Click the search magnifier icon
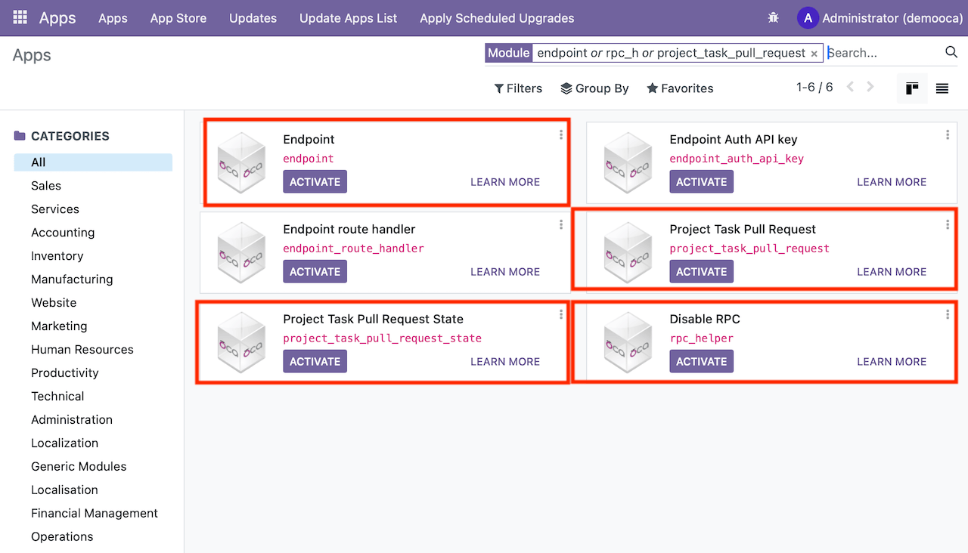The height and width of the screenshot is (553, 968). 951,53
